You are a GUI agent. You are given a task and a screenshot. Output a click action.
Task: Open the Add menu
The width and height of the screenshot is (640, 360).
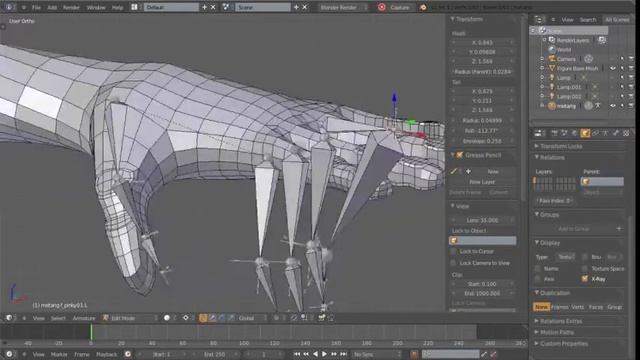pyautogui.click(x=52, y=7)
